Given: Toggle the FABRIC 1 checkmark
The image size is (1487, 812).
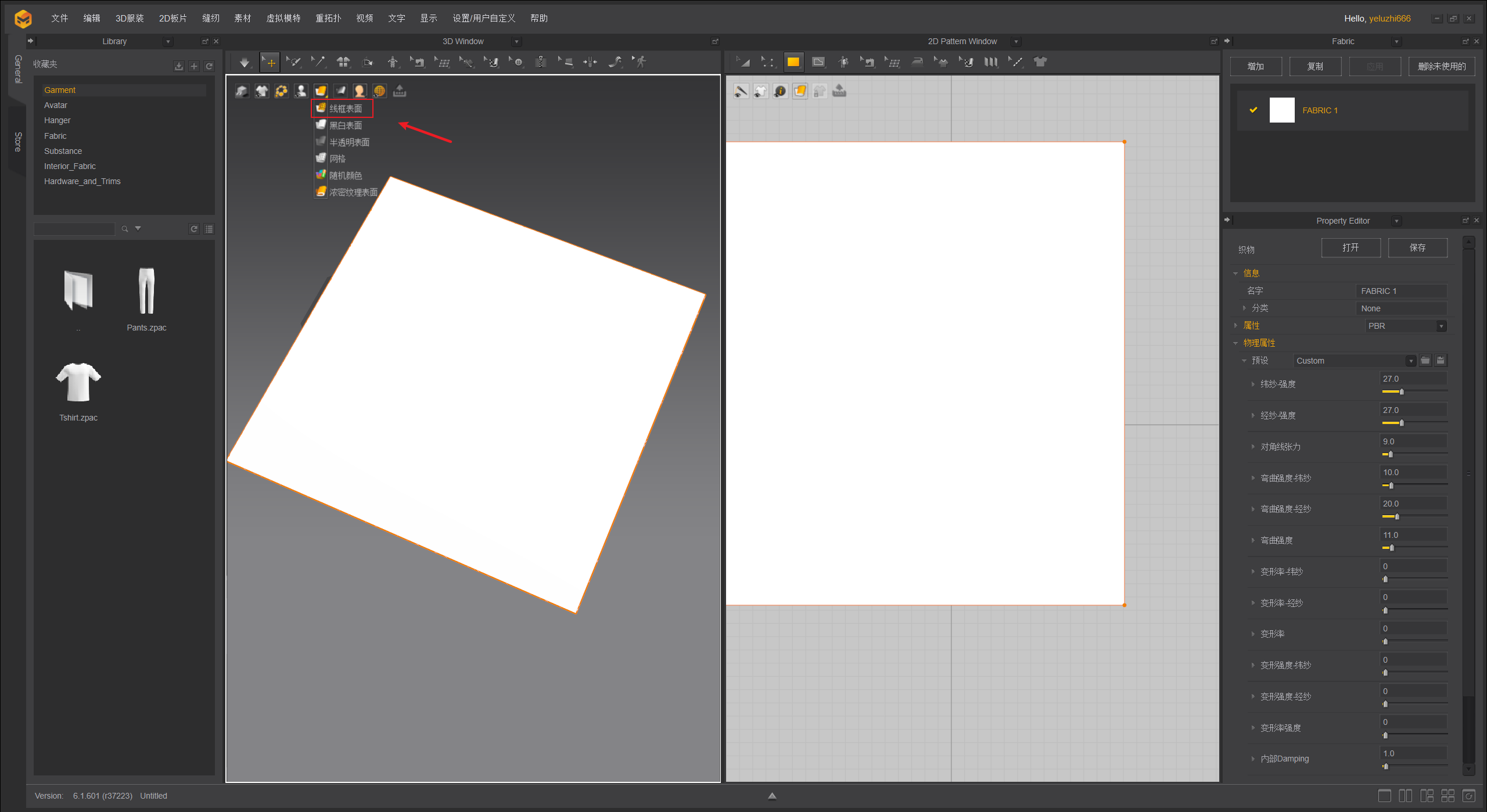Looking at the screenshot, I should pyautogui.click(x=1253, y=110).
